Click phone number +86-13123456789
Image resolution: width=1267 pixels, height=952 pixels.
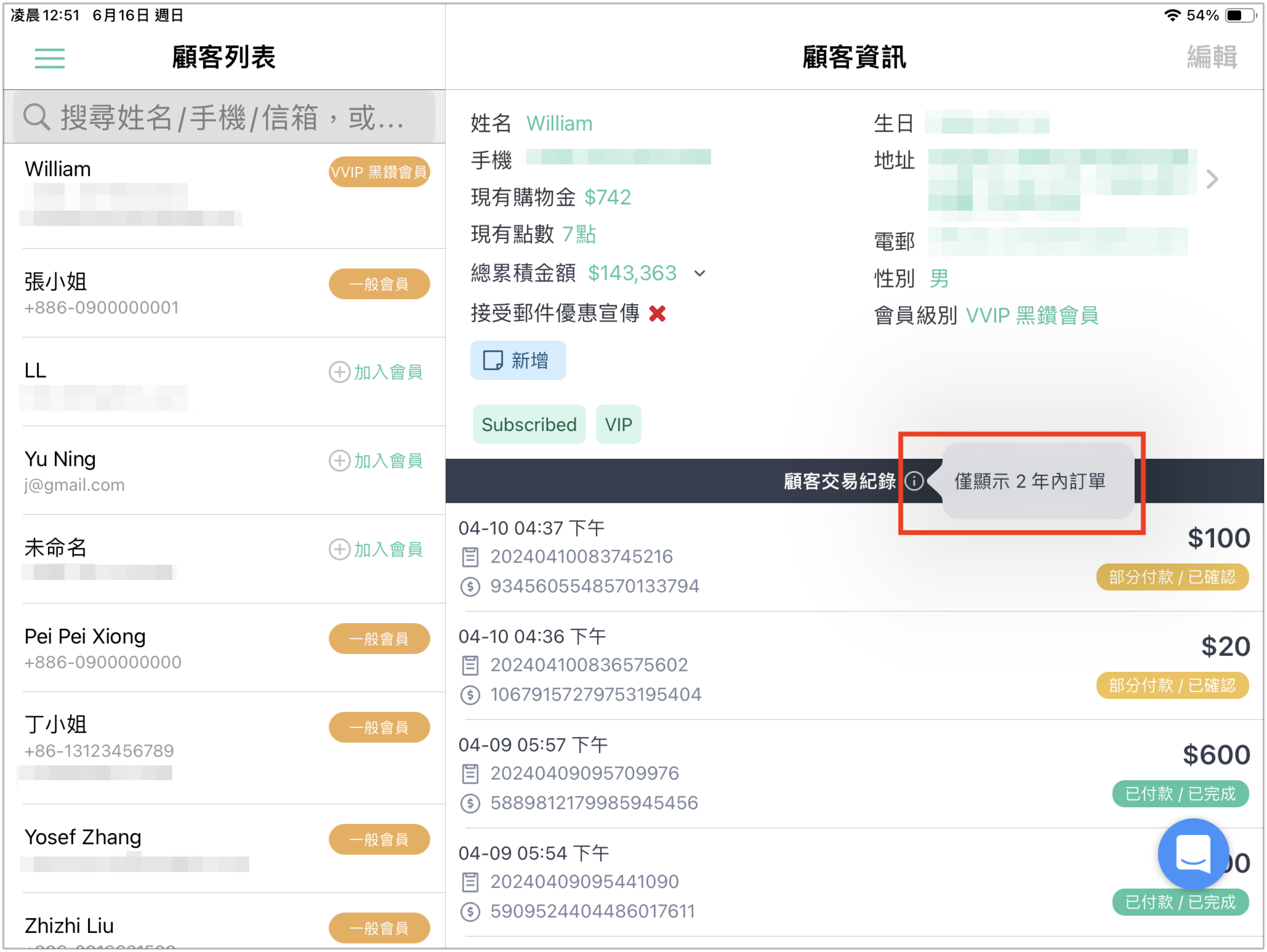click(99, 750)
